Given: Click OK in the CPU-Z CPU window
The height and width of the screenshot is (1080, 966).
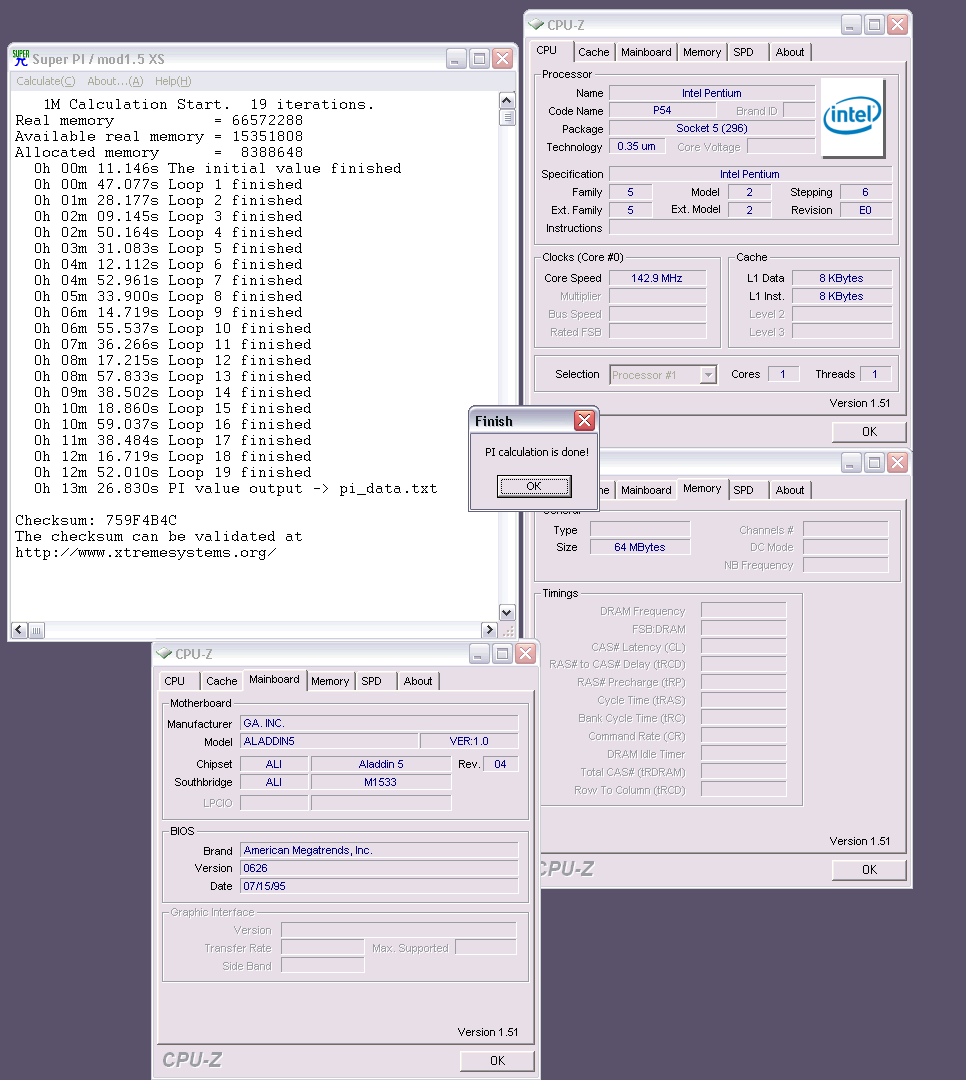Looking at the screenshot, I should point(869,432).
